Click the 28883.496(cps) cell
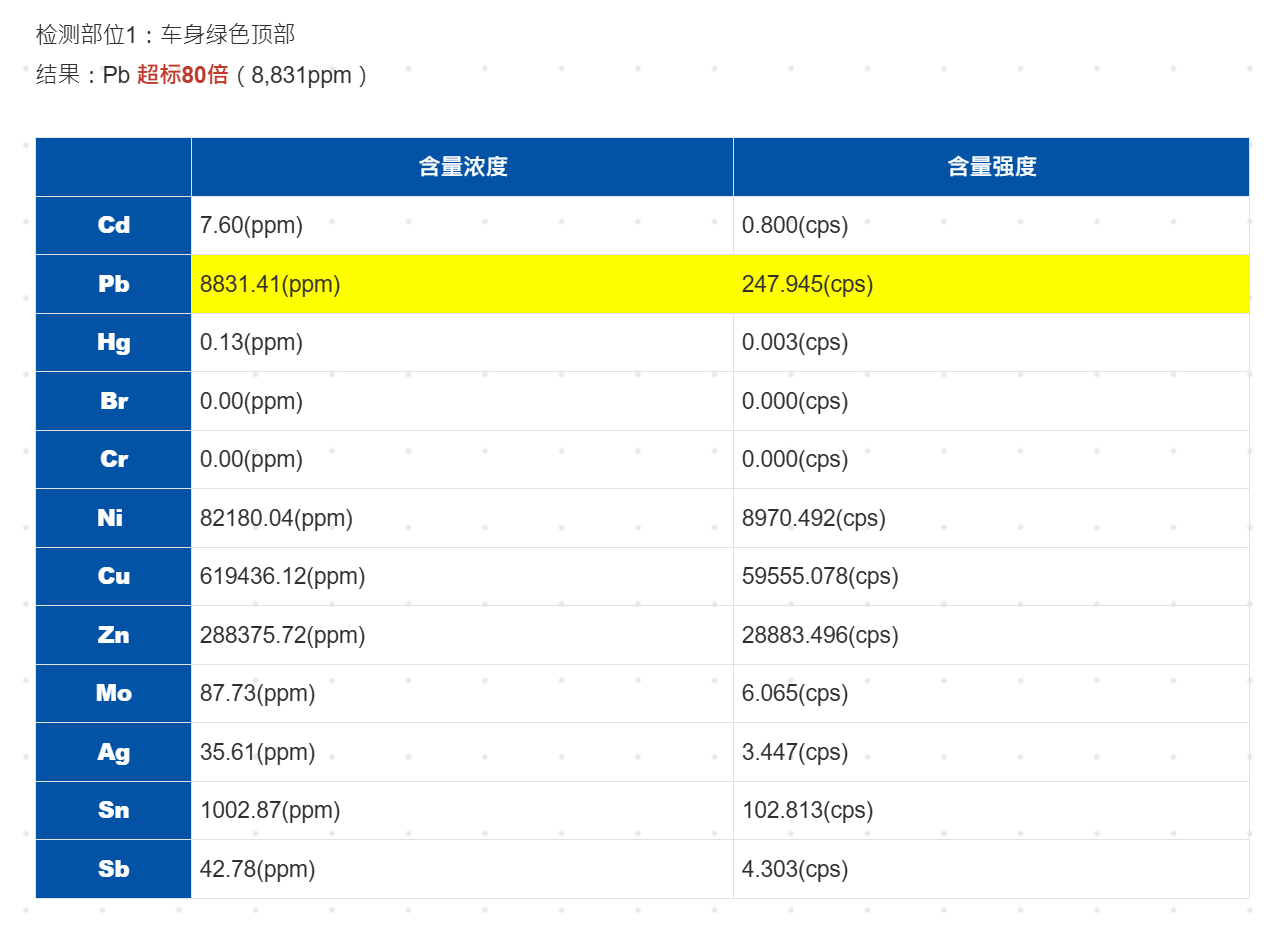This screenshot has height=940, width=1284. pyautogui.click(x=991, y=635)
